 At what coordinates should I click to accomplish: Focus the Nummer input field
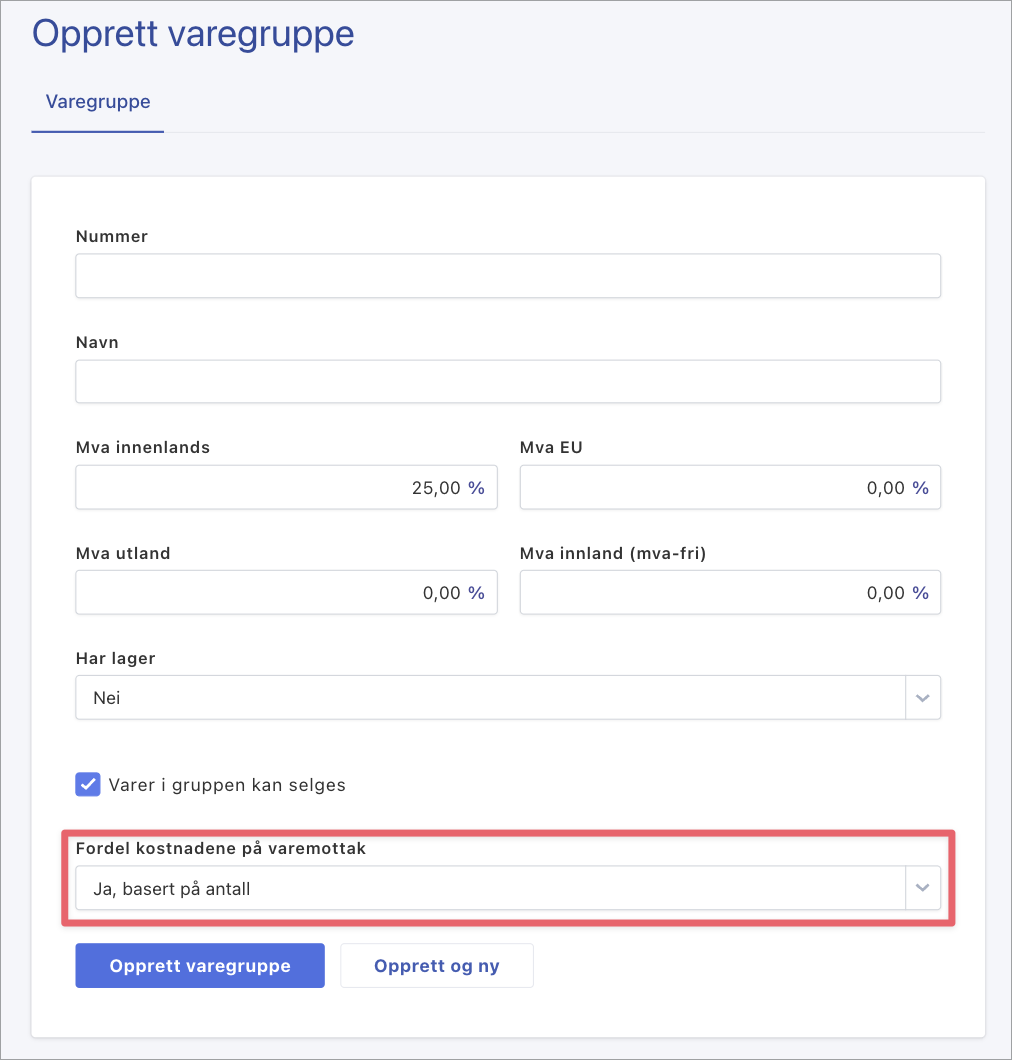pos(508,276)
